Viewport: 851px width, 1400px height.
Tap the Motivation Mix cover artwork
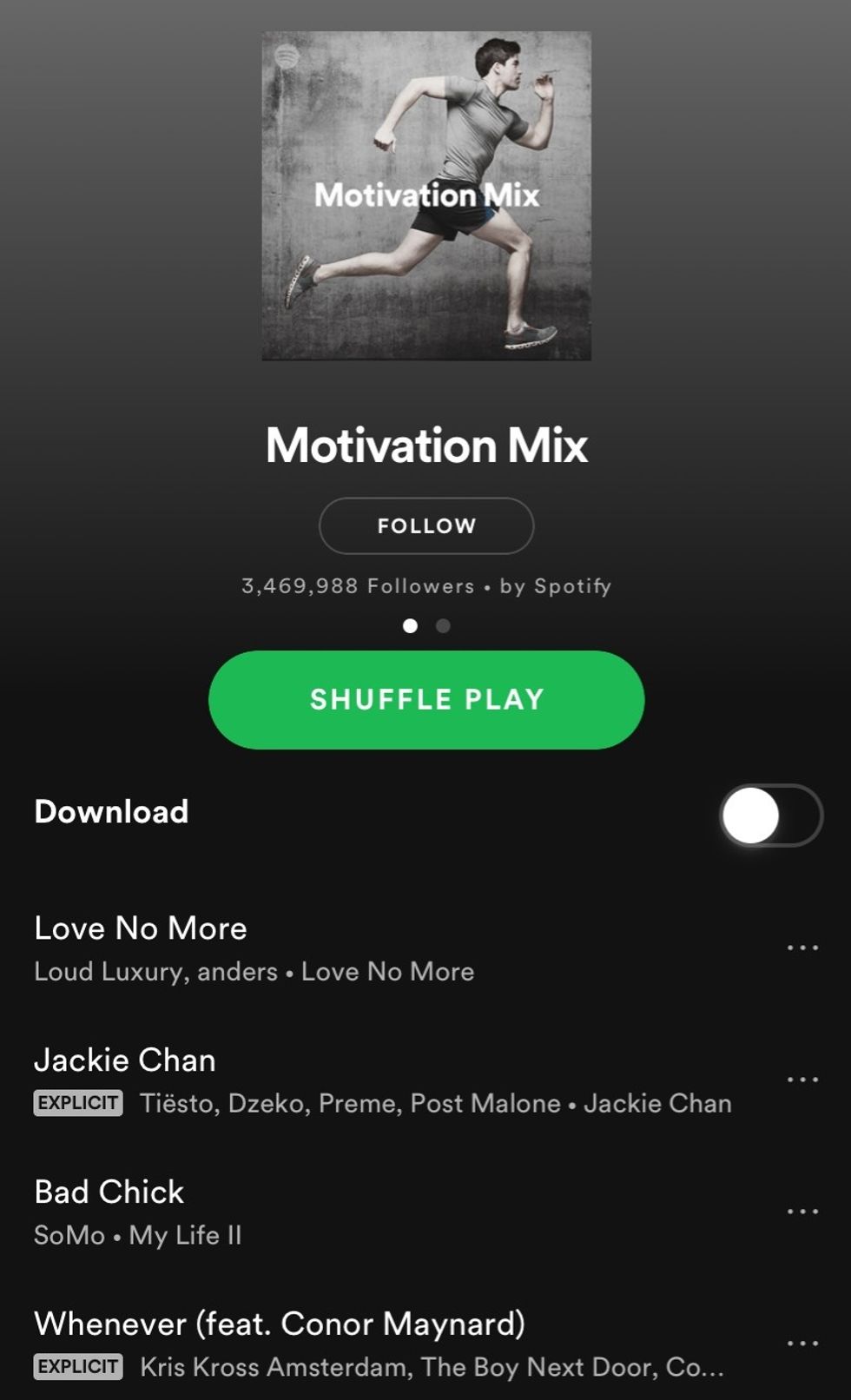[x=426, y=195]
